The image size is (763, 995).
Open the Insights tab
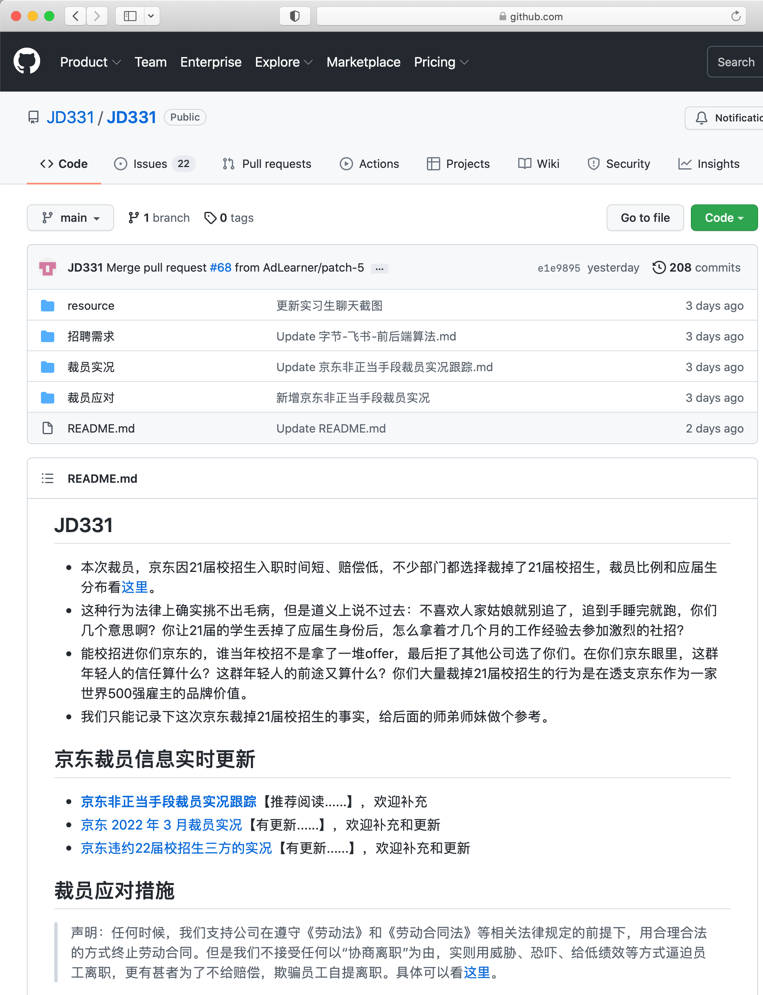(708, 164)
